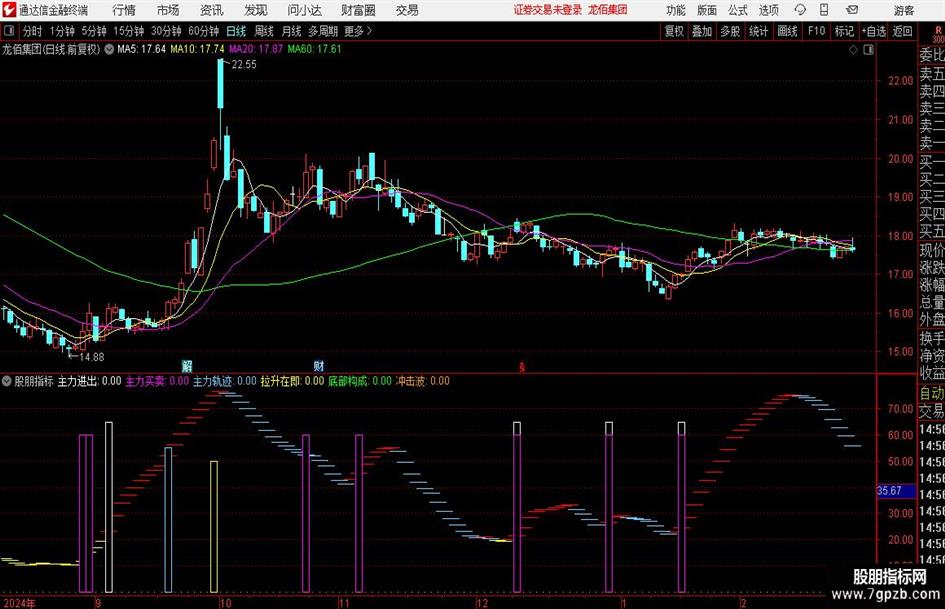Click the 叠加 overlay button
The width and height of the screenshot is (945, 609).
(x=702, y=31)
